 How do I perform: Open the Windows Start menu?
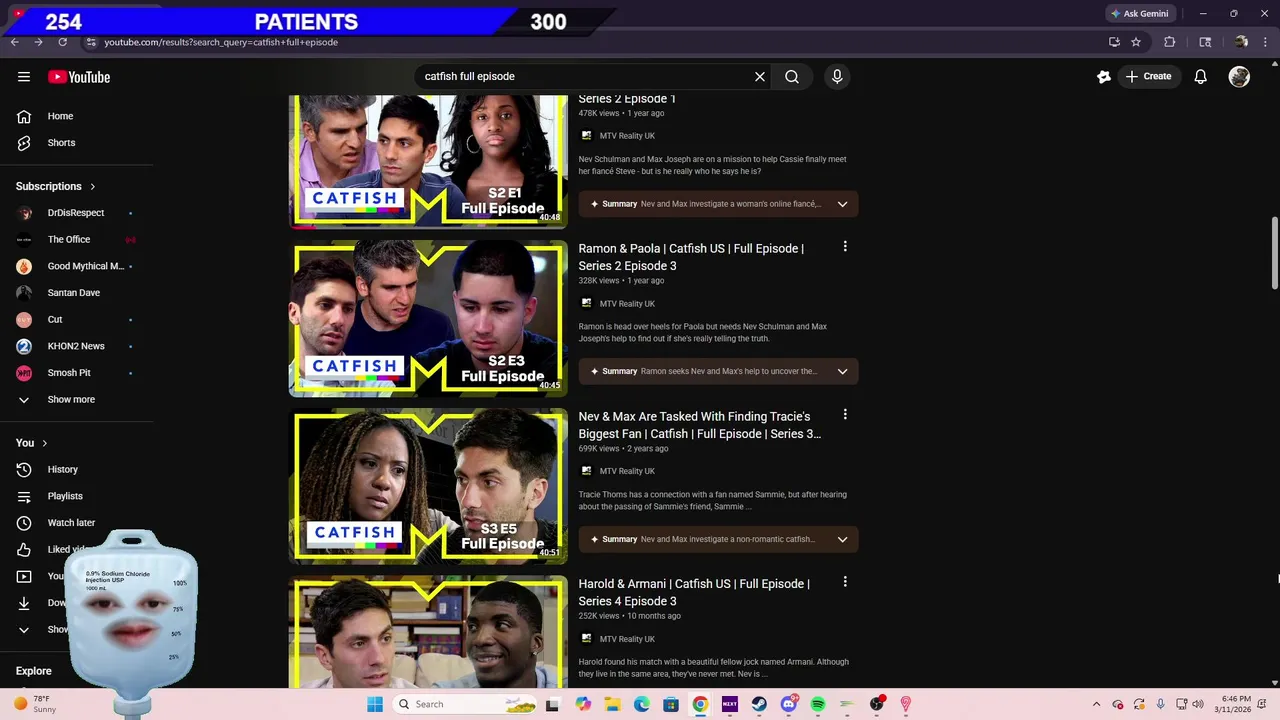[375, 704]
